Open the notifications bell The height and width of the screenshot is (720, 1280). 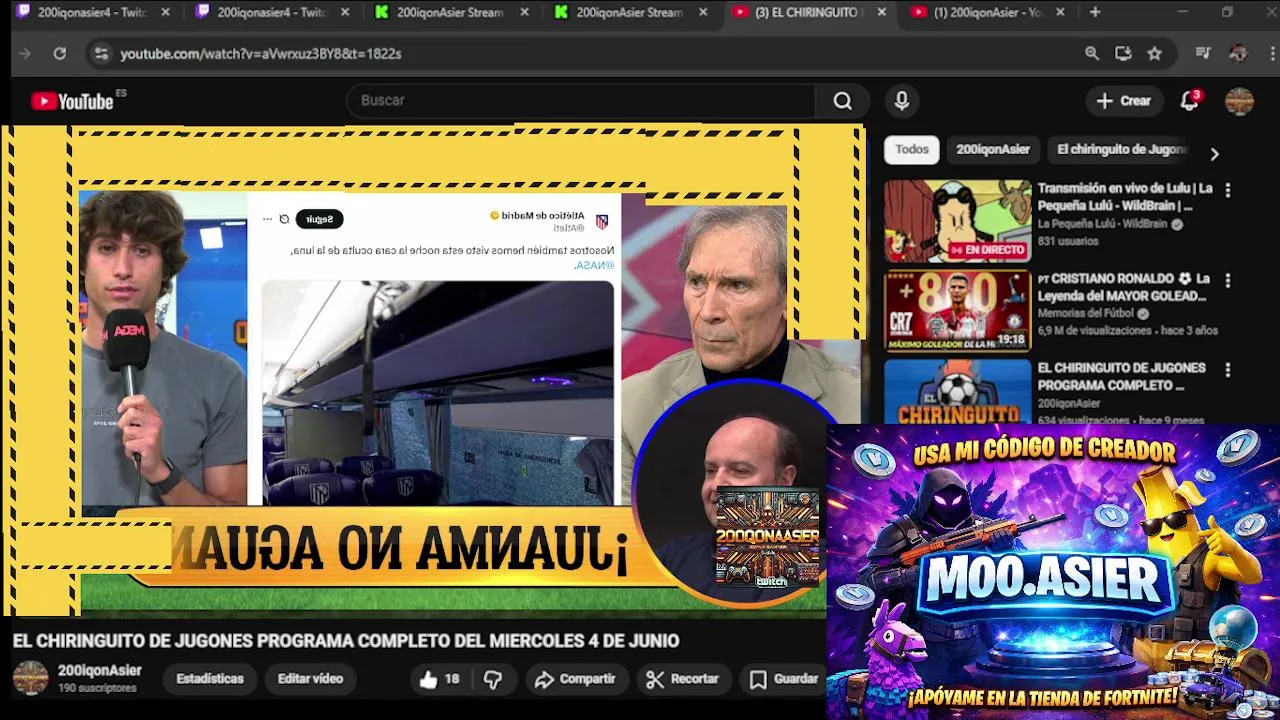tap(1189, 101)
